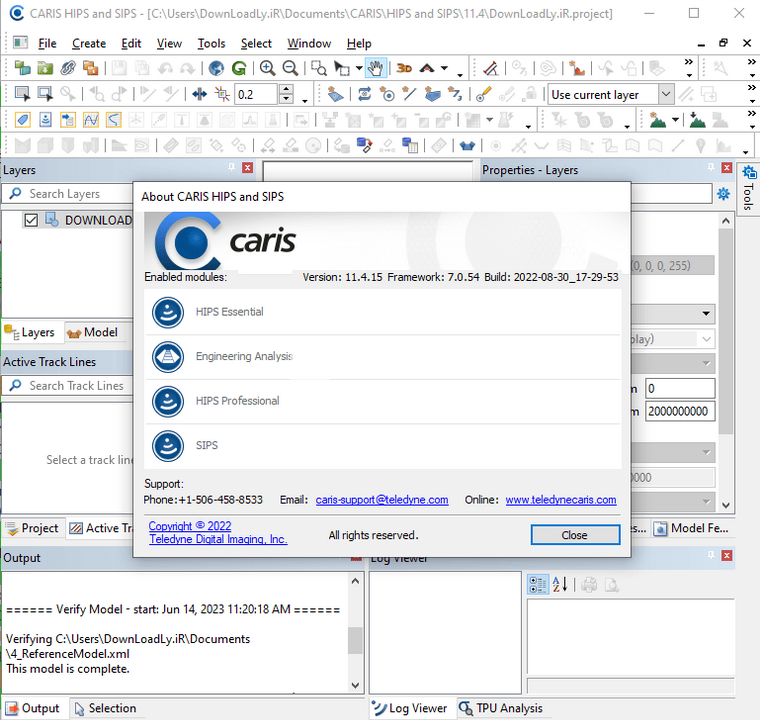Close the About CARIS dialog
Viewport: 760px width, 720px height.
(x=575, y=535)
